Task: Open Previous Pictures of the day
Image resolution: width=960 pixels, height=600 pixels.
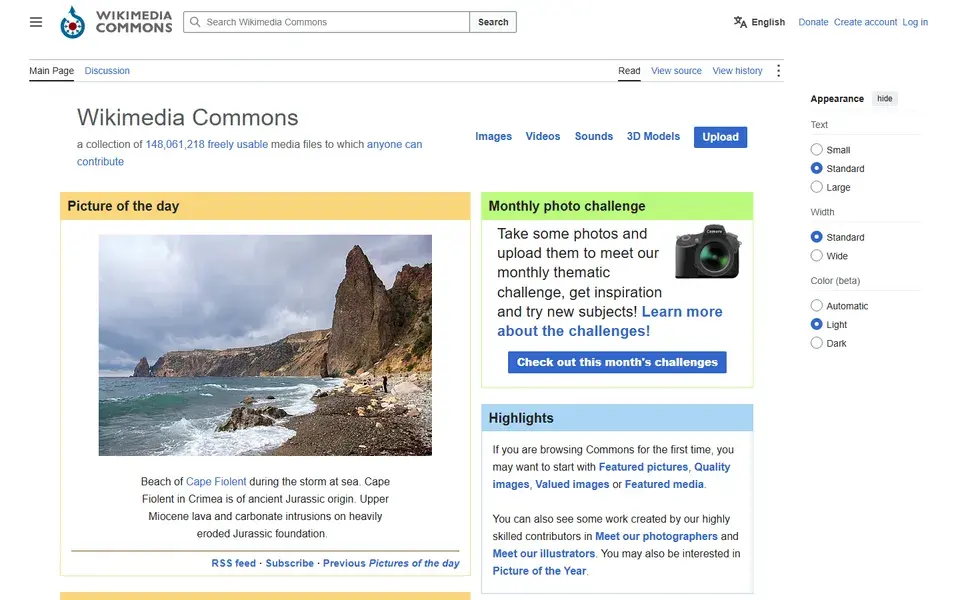Action: point(391,563)
